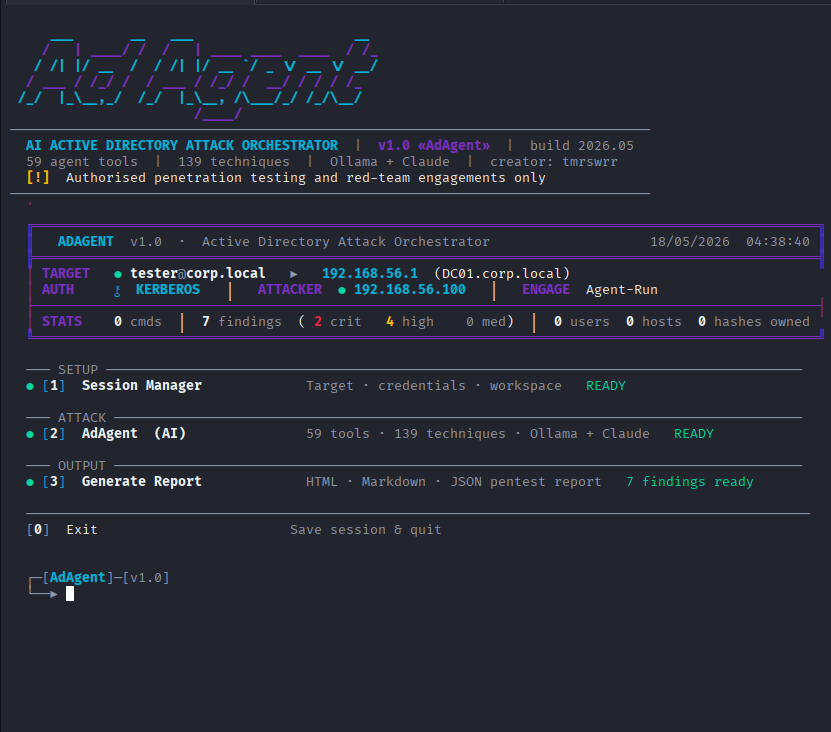
Task: Click the key icon next to KERBEROS
Action: coord(118,290)
